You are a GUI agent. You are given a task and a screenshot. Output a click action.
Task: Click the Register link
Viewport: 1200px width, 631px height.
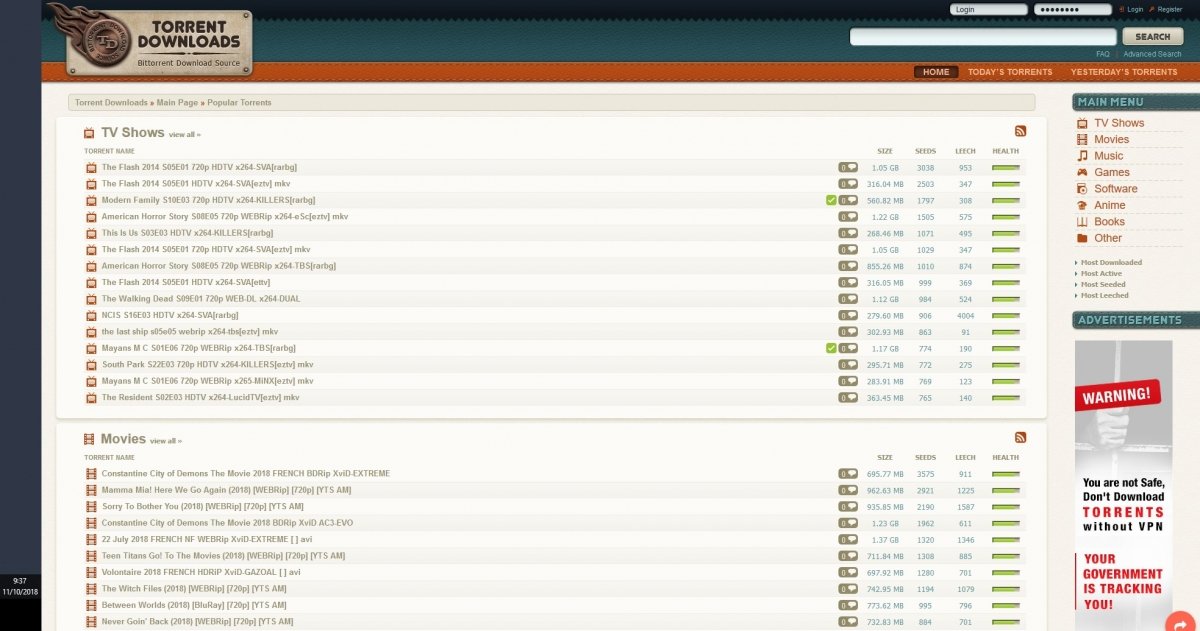click(1170, 9)
